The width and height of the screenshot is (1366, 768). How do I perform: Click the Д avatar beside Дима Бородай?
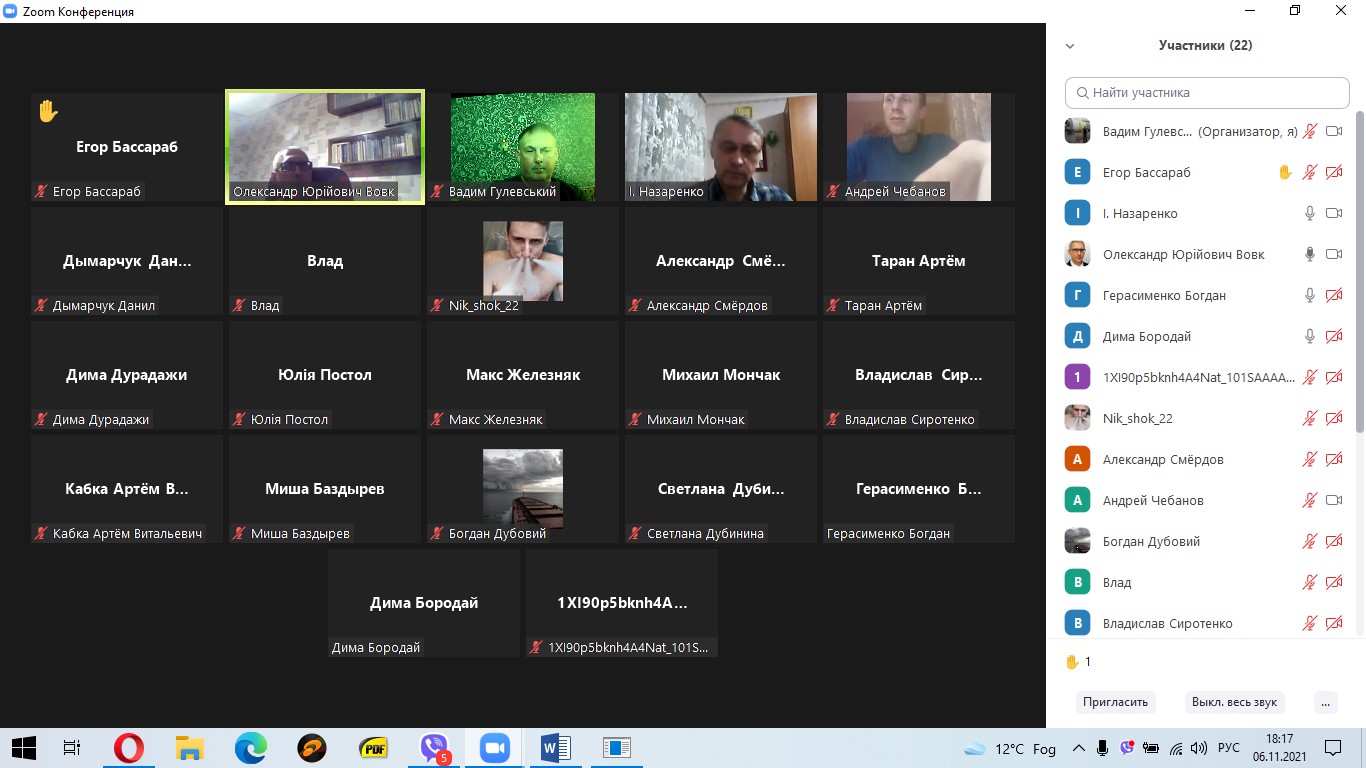[x=1077, y=336]
